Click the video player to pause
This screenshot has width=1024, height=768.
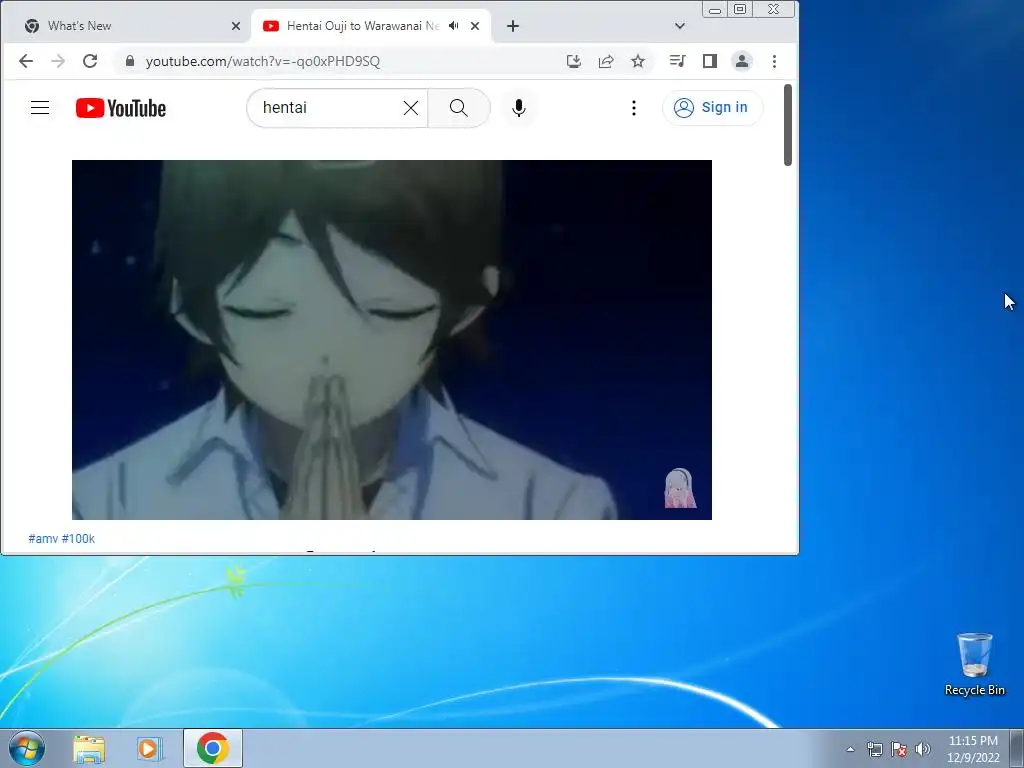coord(392,340)
